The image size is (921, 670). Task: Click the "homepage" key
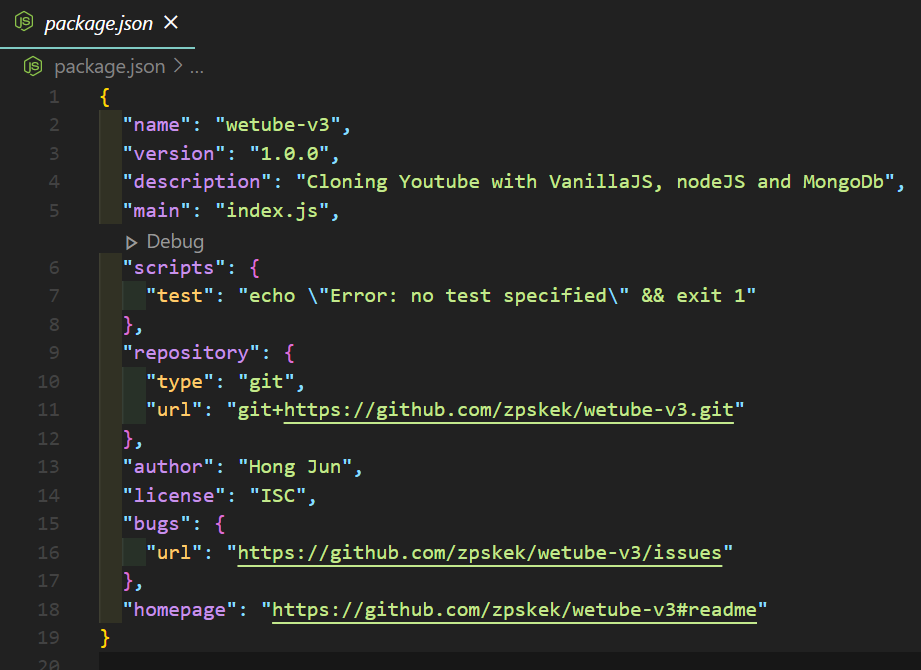180,610
